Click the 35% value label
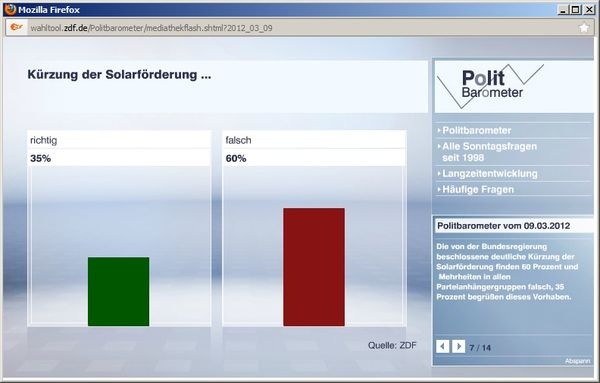The width and height of the screenshot is (600, 383). (x=41, y=158)
